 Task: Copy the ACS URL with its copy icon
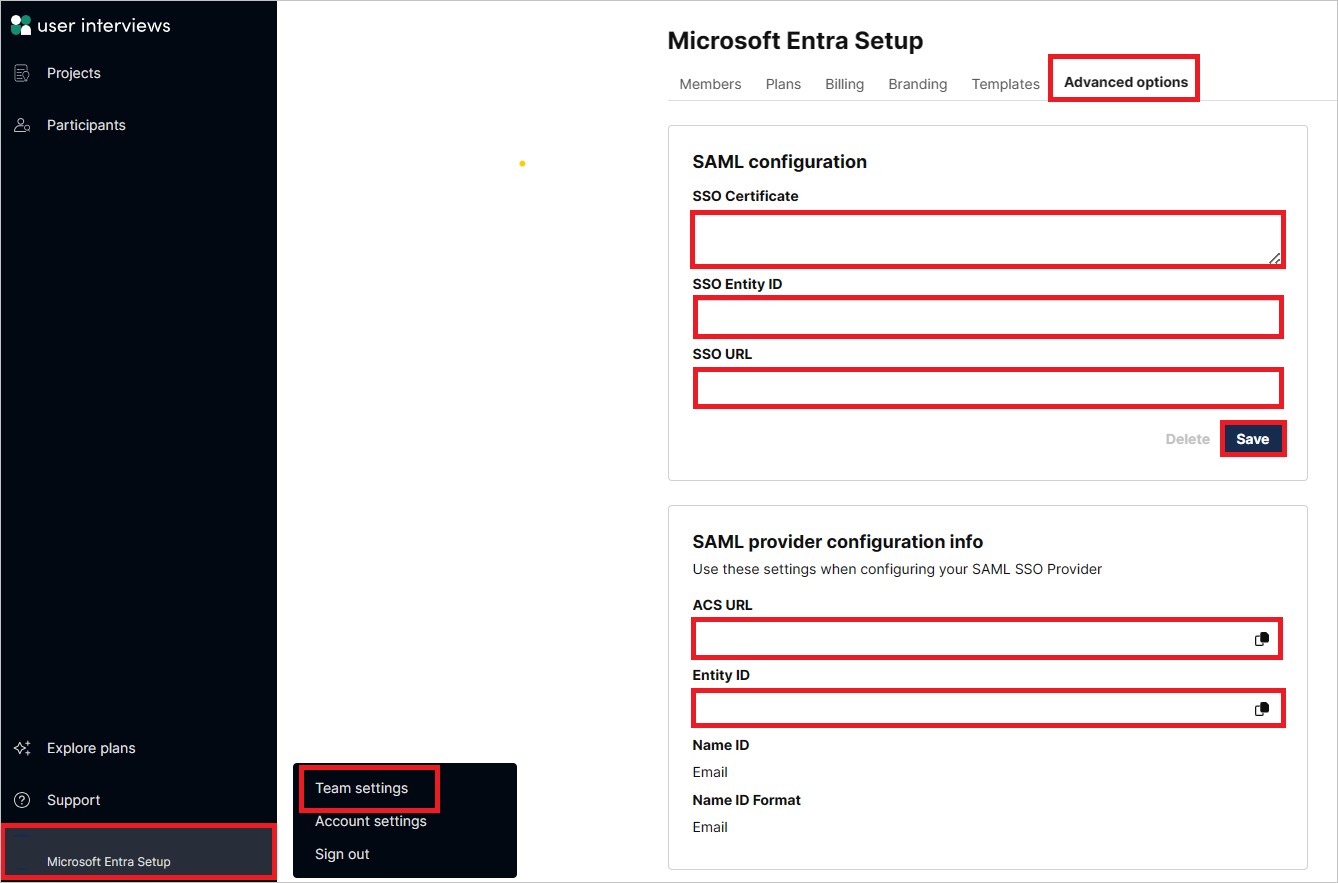tap(1261, 638)
